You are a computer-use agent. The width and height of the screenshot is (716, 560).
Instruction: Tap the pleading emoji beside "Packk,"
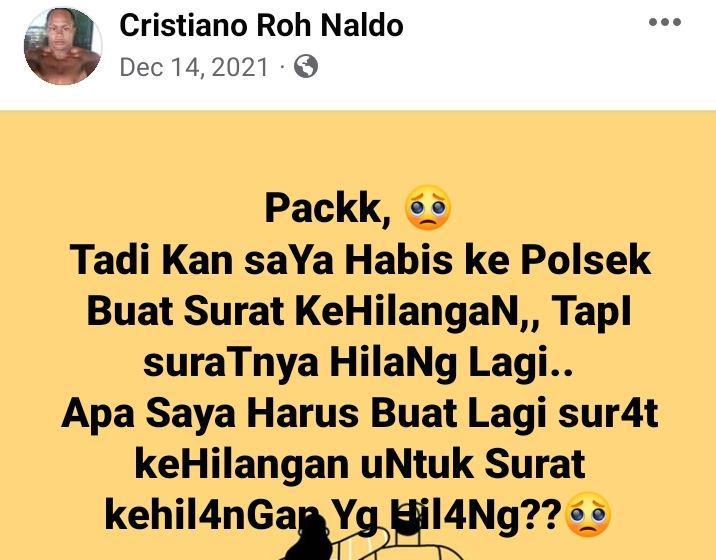(x=428, y=207)
